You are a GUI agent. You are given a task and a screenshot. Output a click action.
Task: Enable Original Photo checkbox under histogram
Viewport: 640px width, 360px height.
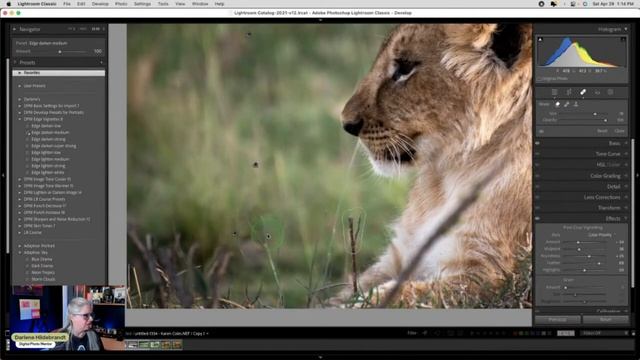540,78
